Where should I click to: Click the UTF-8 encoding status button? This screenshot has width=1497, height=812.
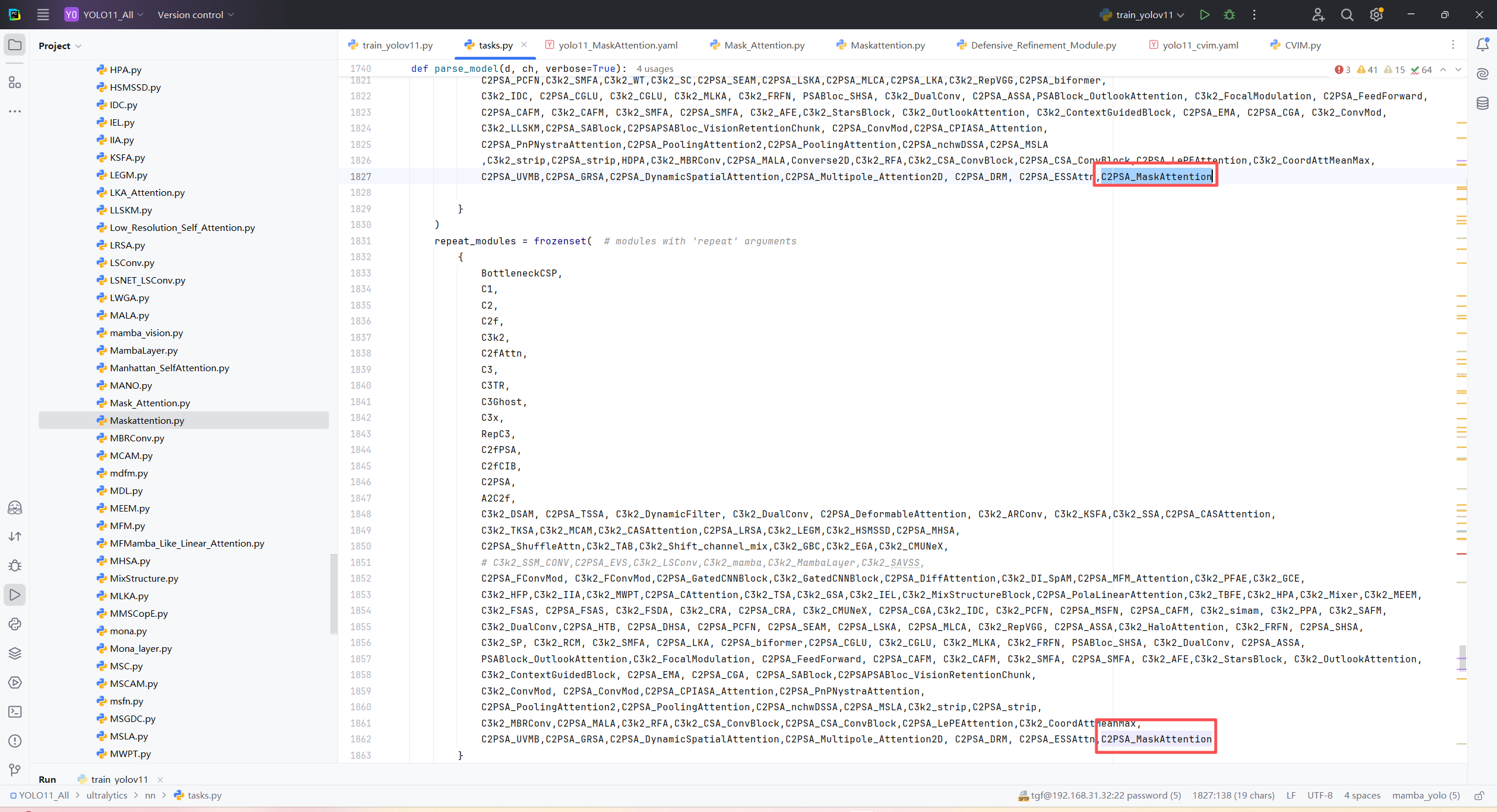point(1319,796)
